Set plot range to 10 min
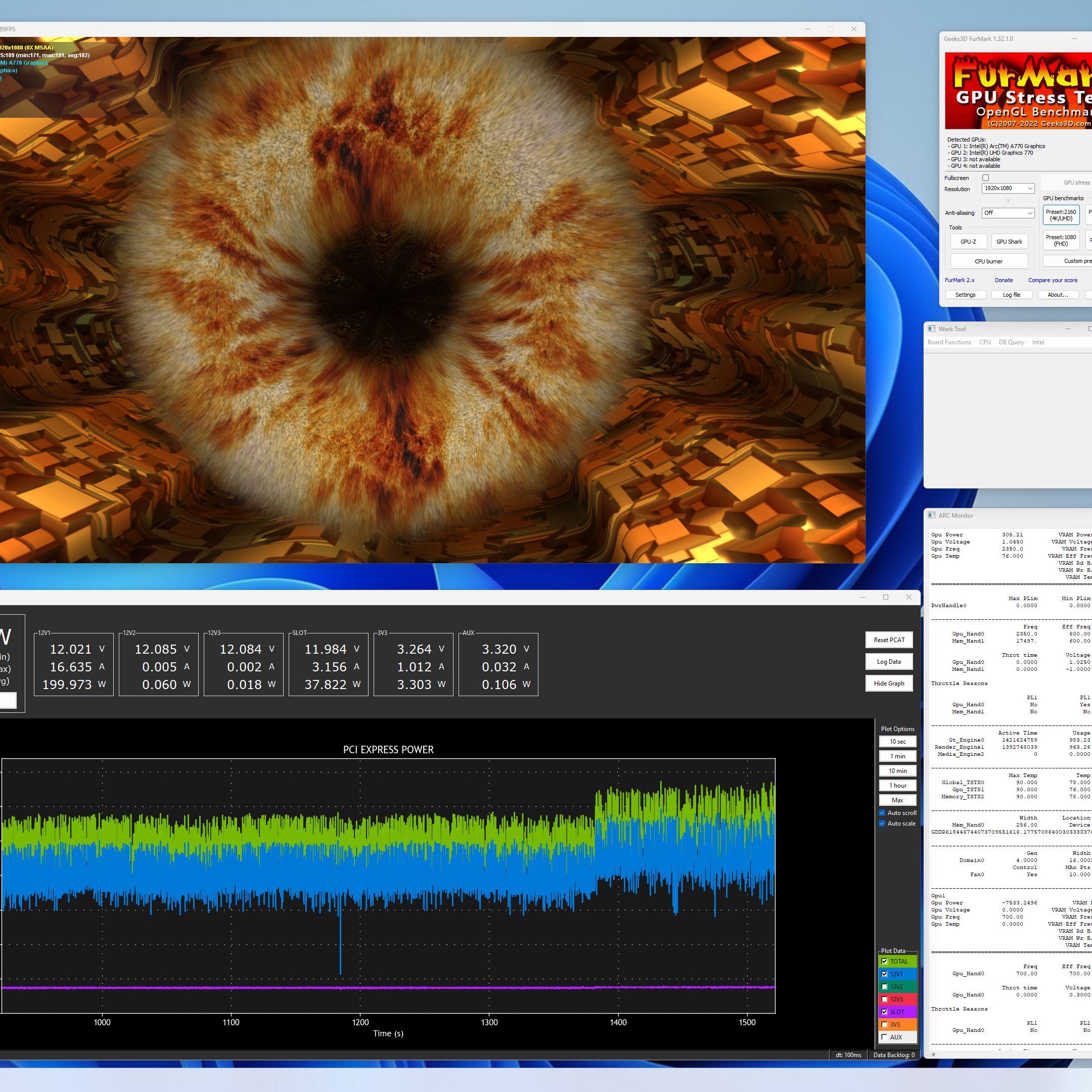Screen dimensions: 1092x1092 point(897,770)
